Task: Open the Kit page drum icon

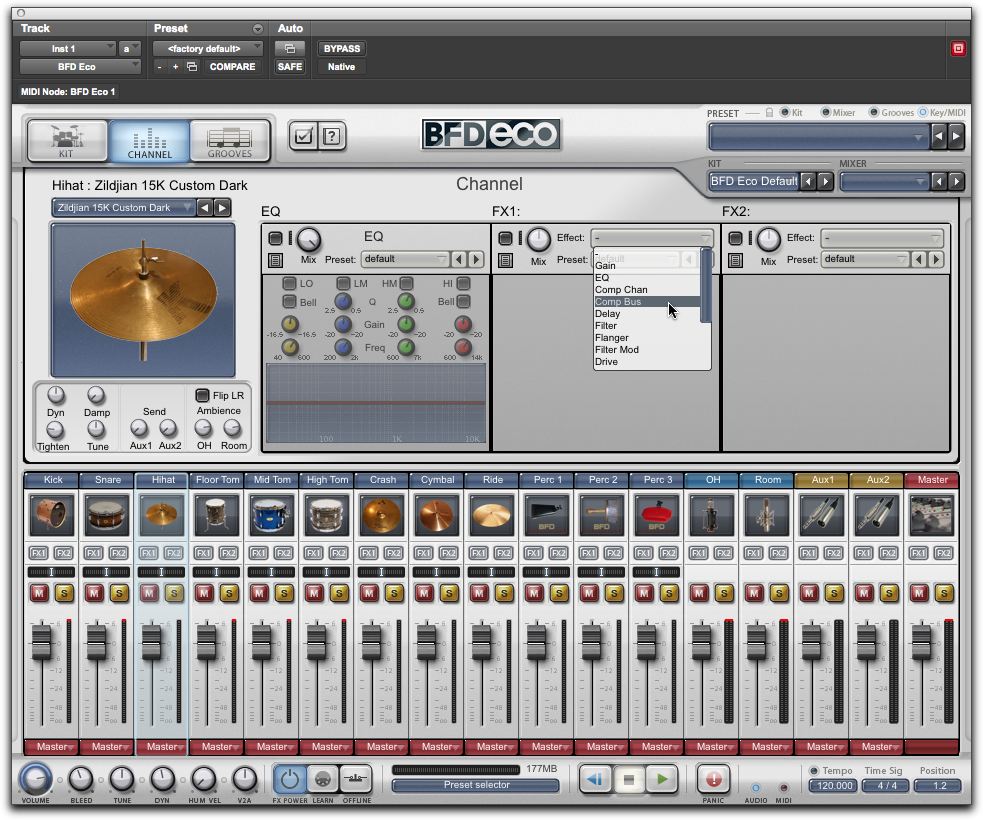Action: pos(66,140)
